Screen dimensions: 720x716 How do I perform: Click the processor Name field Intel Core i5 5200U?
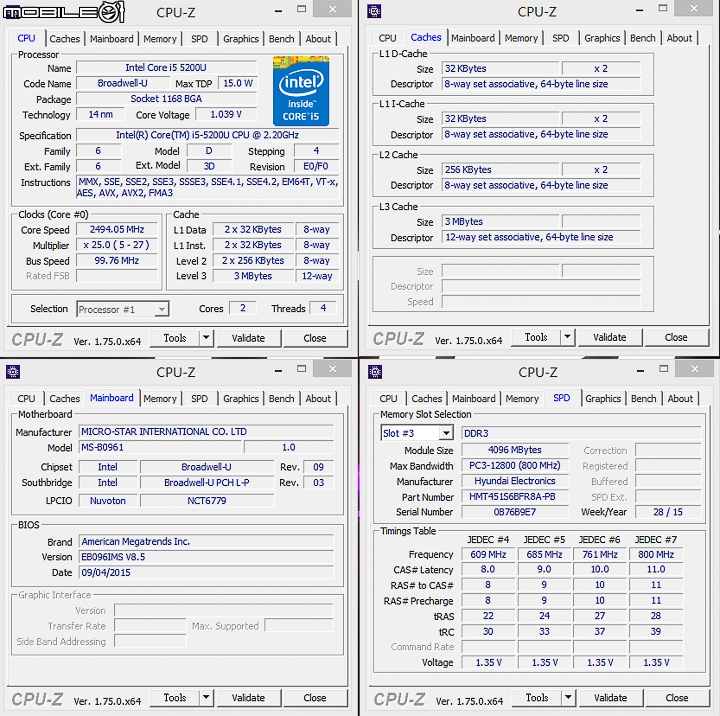(x=166, y=68)
